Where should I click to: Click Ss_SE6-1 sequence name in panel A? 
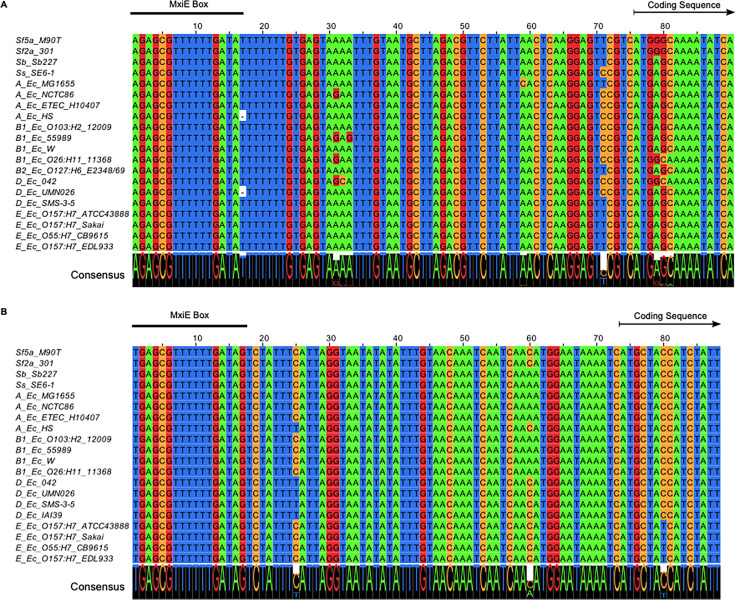click(35, 73)
